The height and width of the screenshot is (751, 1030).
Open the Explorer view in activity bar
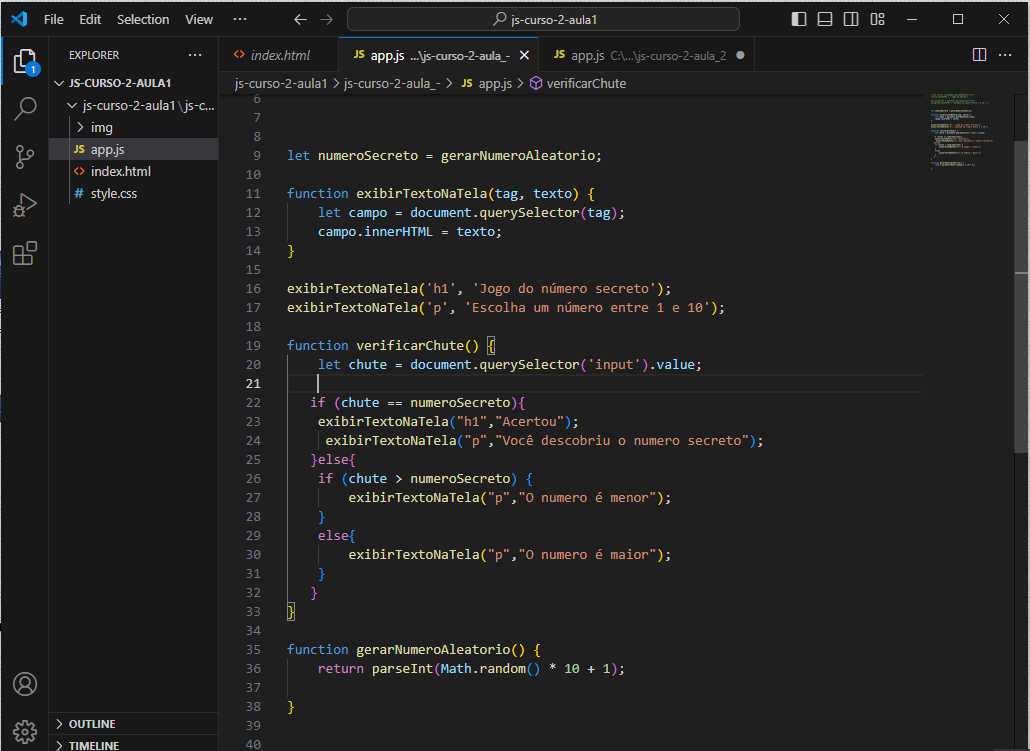25,62
